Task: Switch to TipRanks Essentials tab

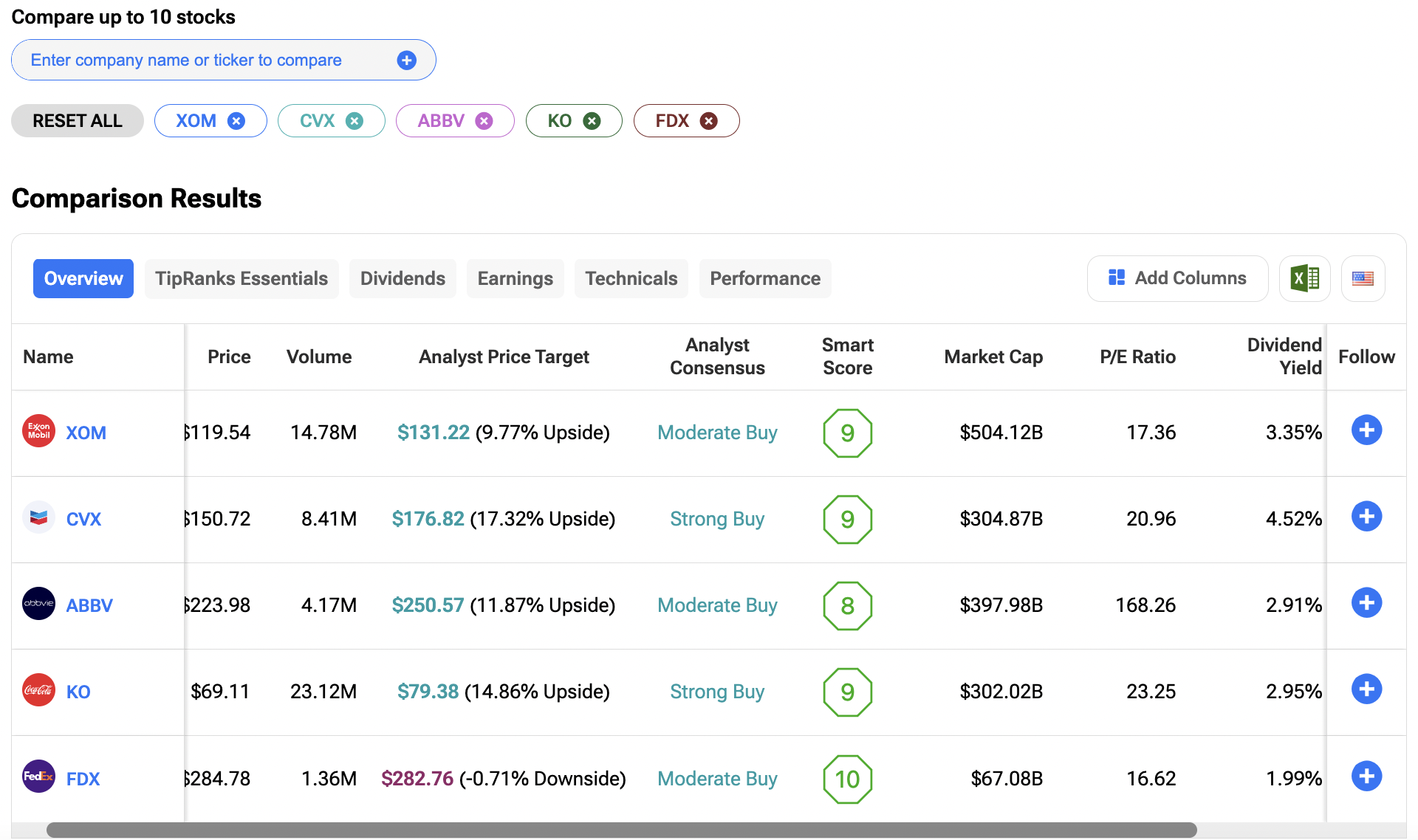Action: tap(242, 279)
